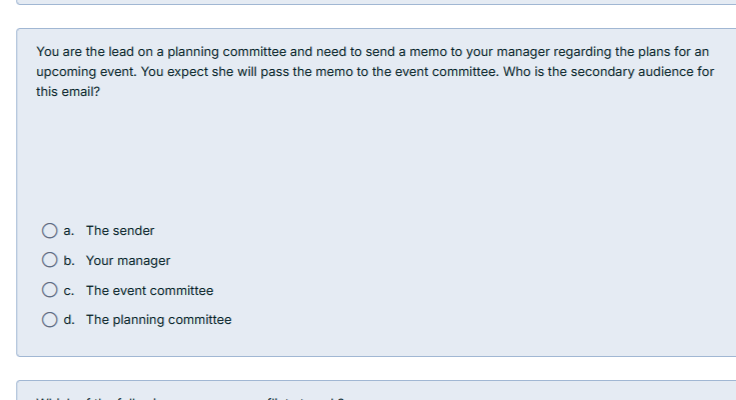Pick the radio circle for 'The event committee'
This screenshot has height=400, width=736.
point(48,291)
